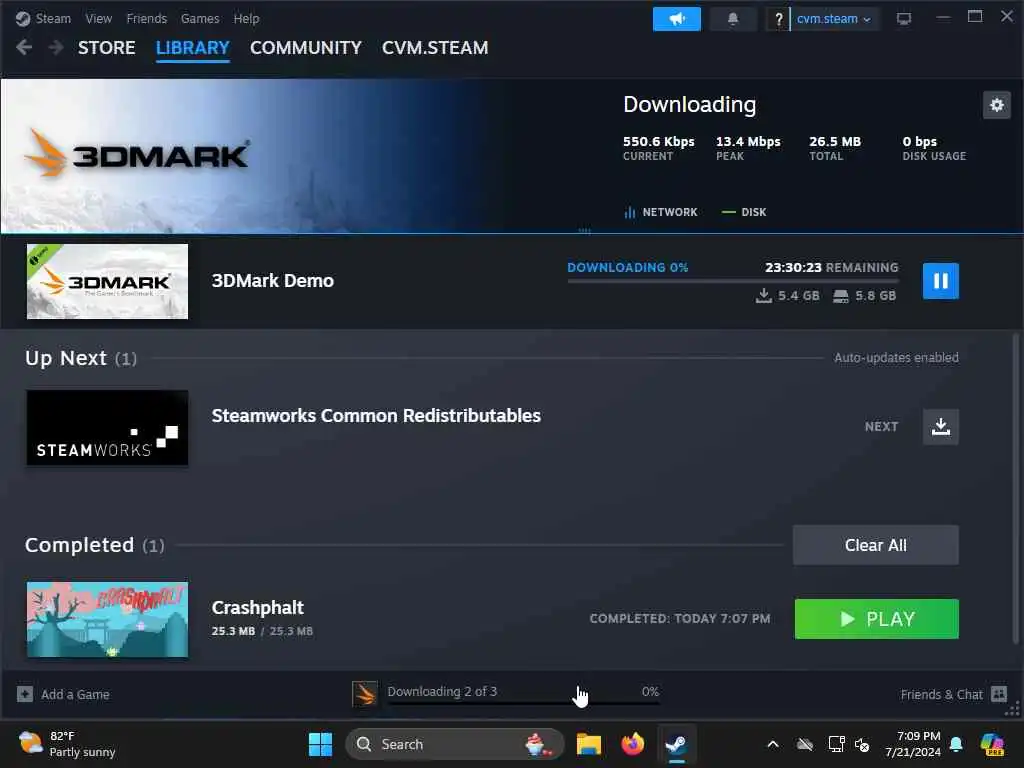Click the Steam logo in menu bar
The image size is (1024, 768).
[x=23, y=18]
